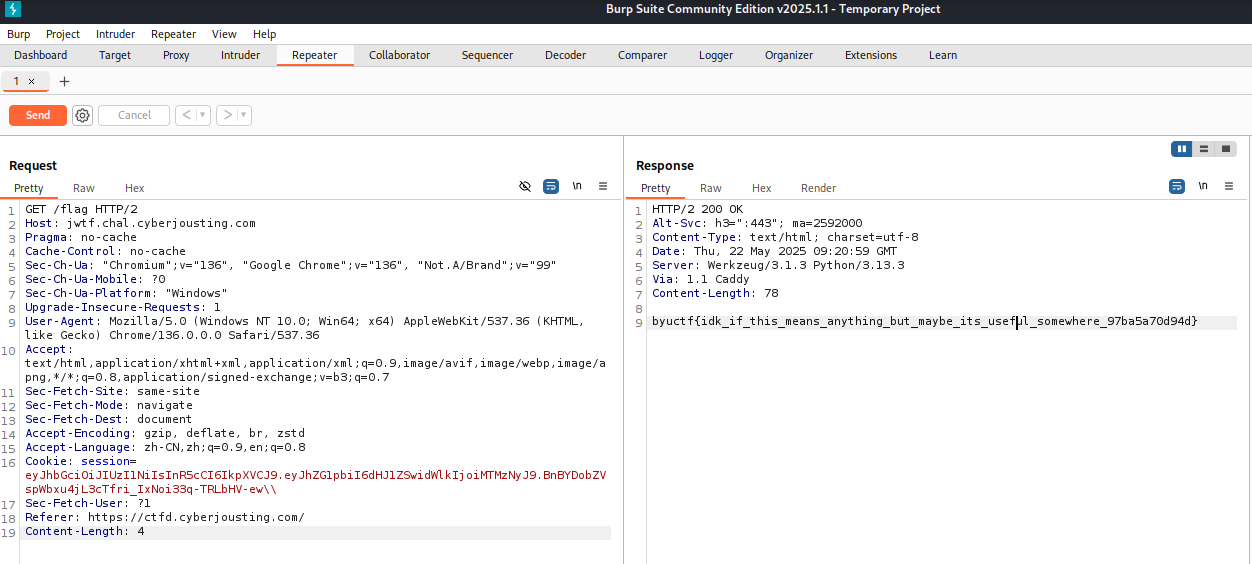Select side-by-side layout icon
The height and width of the screenshot is (564, 1252).
pos(1182,149)
